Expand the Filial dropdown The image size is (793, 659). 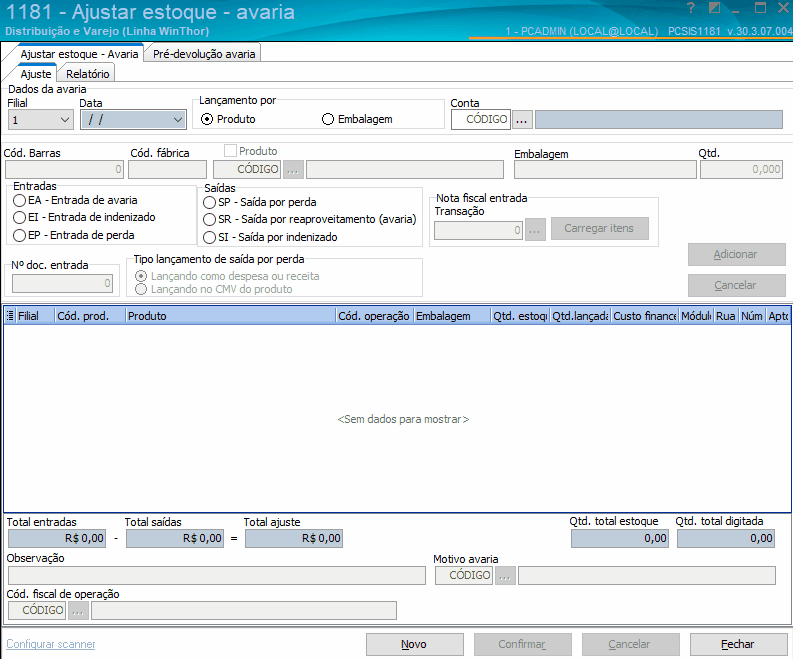coord(64,120)
